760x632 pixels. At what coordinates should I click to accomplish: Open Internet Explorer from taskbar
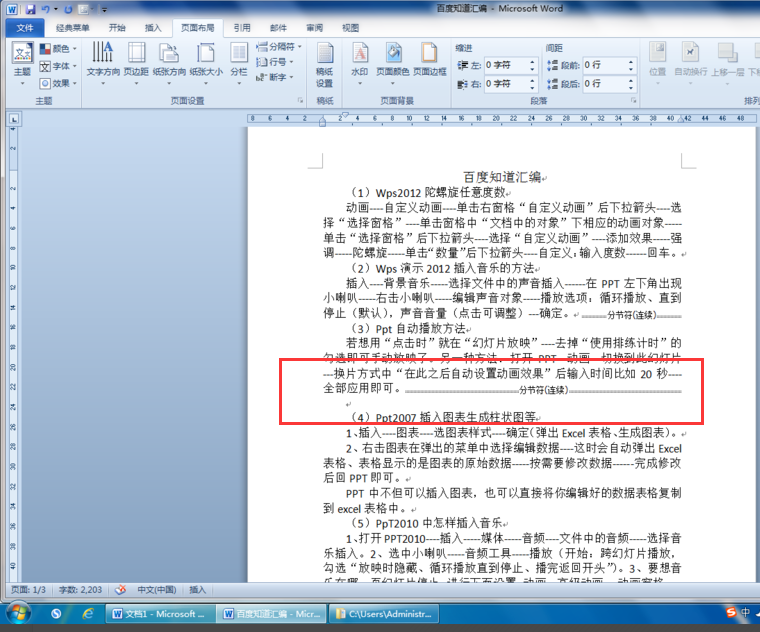click(x=88, y=614)
